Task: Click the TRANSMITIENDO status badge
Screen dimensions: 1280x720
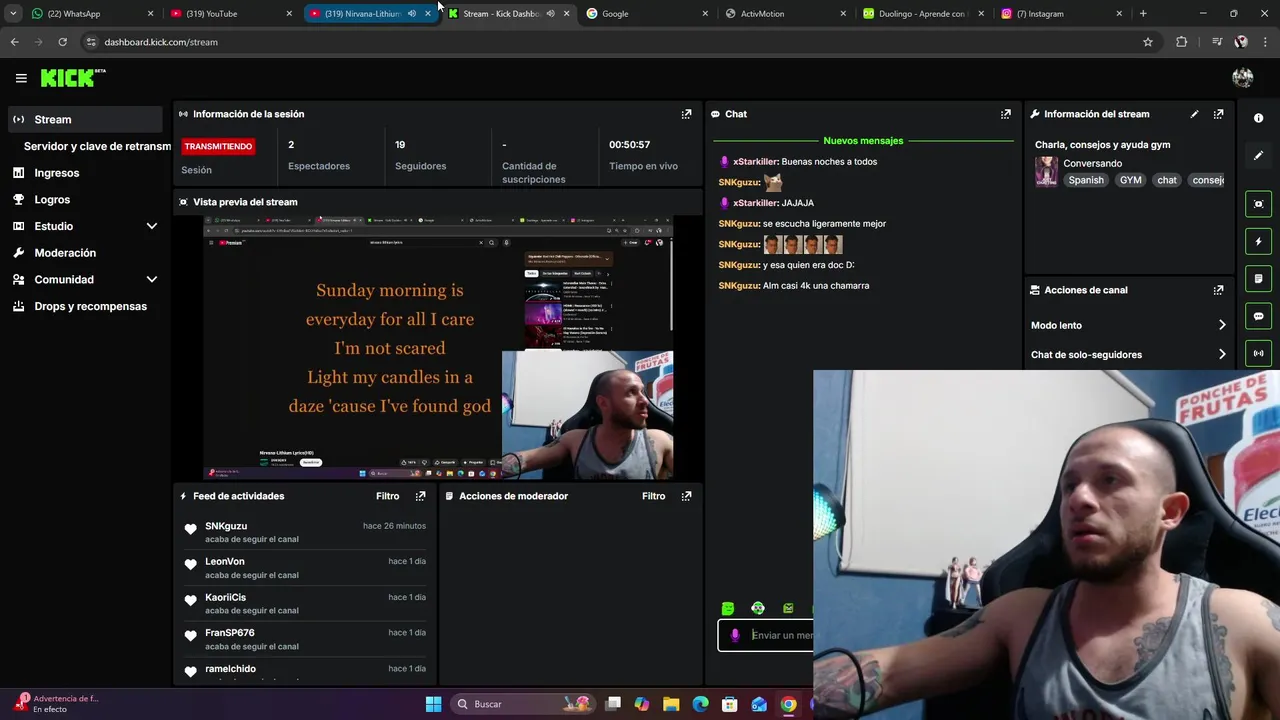Action: 218,146
